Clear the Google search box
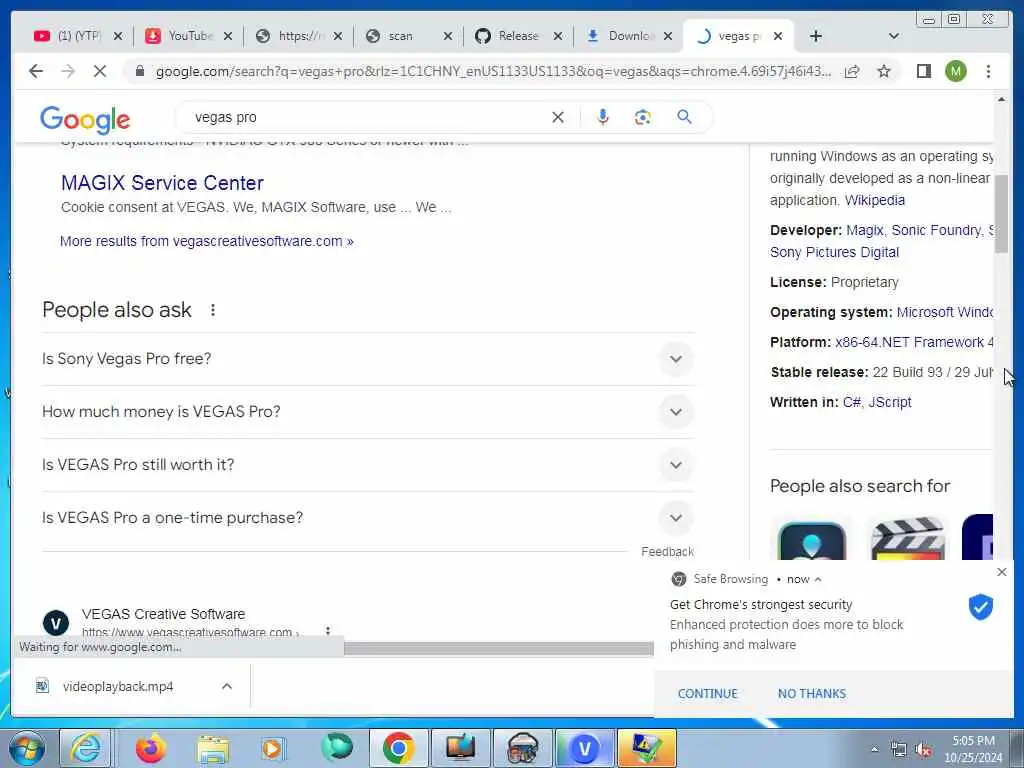The image size is (1024, 768). tap(558, 118)
